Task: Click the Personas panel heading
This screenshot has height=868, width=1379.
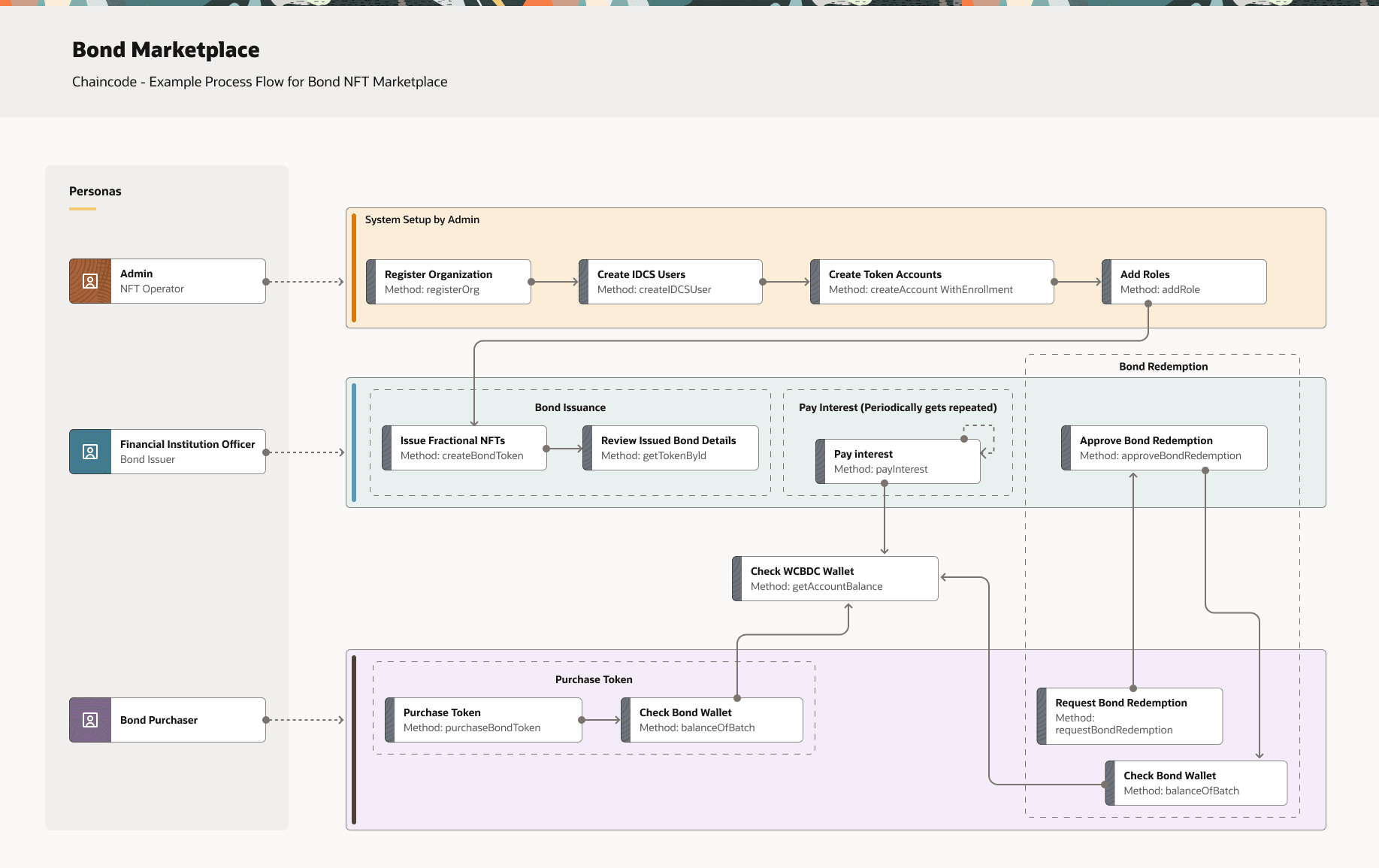Action: pyautogui.click(x=95, y=191)
